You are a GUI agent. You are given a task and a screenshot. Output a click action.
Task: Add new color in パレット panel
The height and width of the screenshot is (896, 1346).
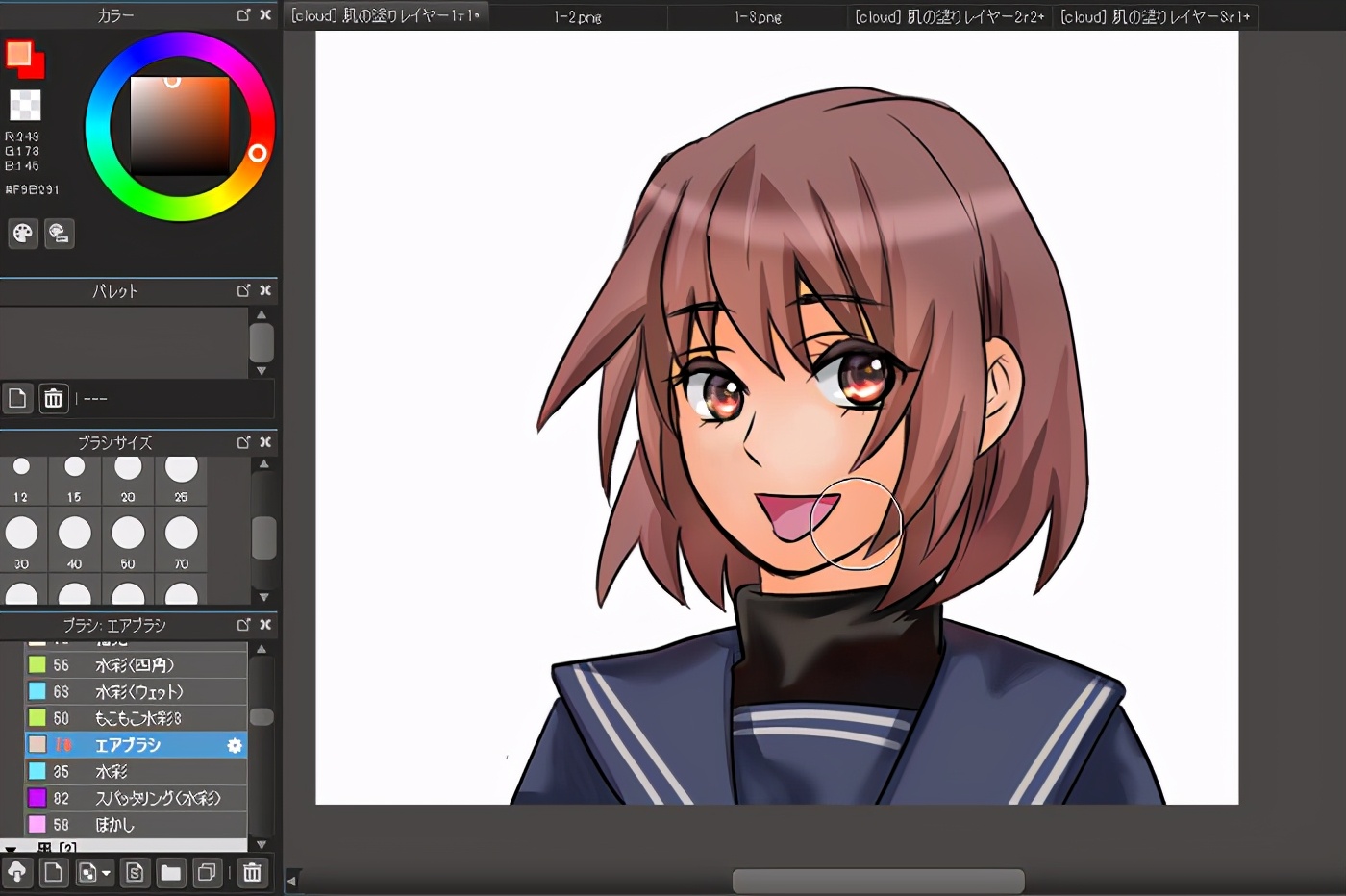click(17, 398)
